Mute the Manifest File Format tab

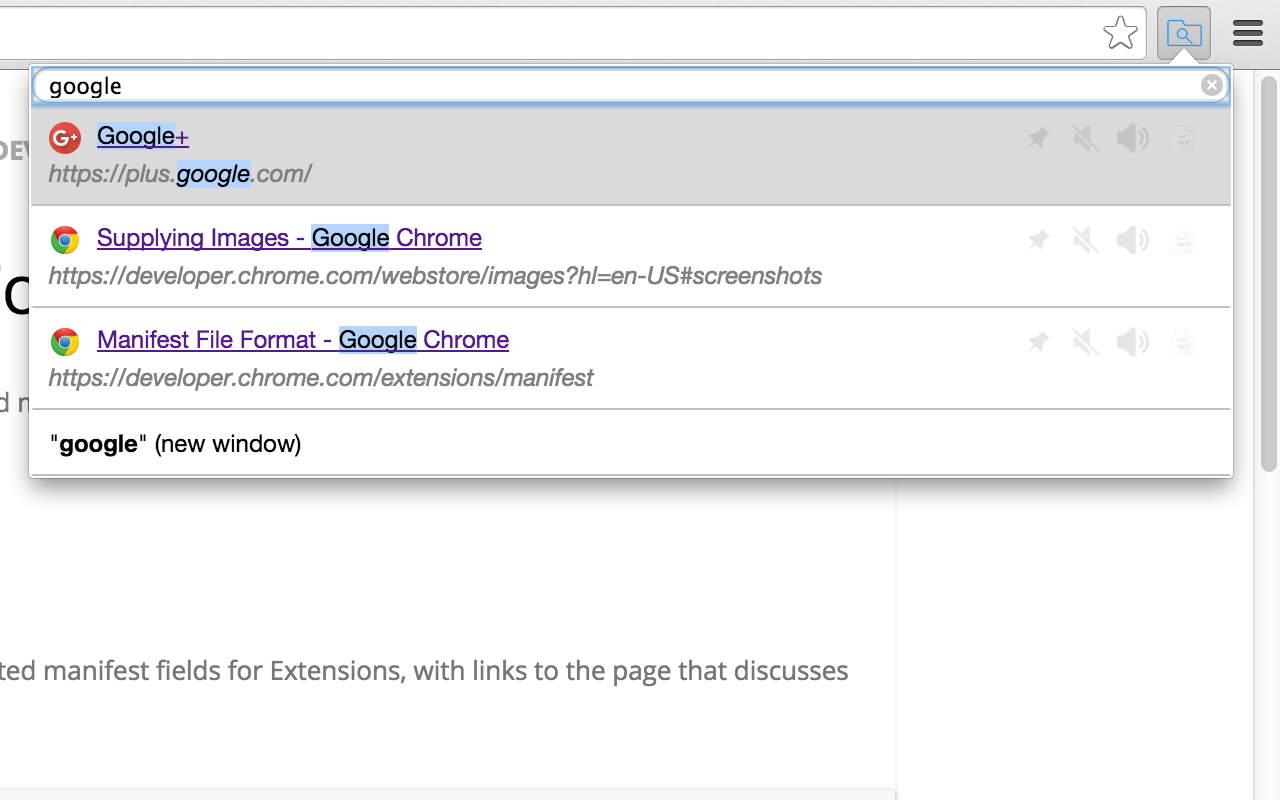1085,342
